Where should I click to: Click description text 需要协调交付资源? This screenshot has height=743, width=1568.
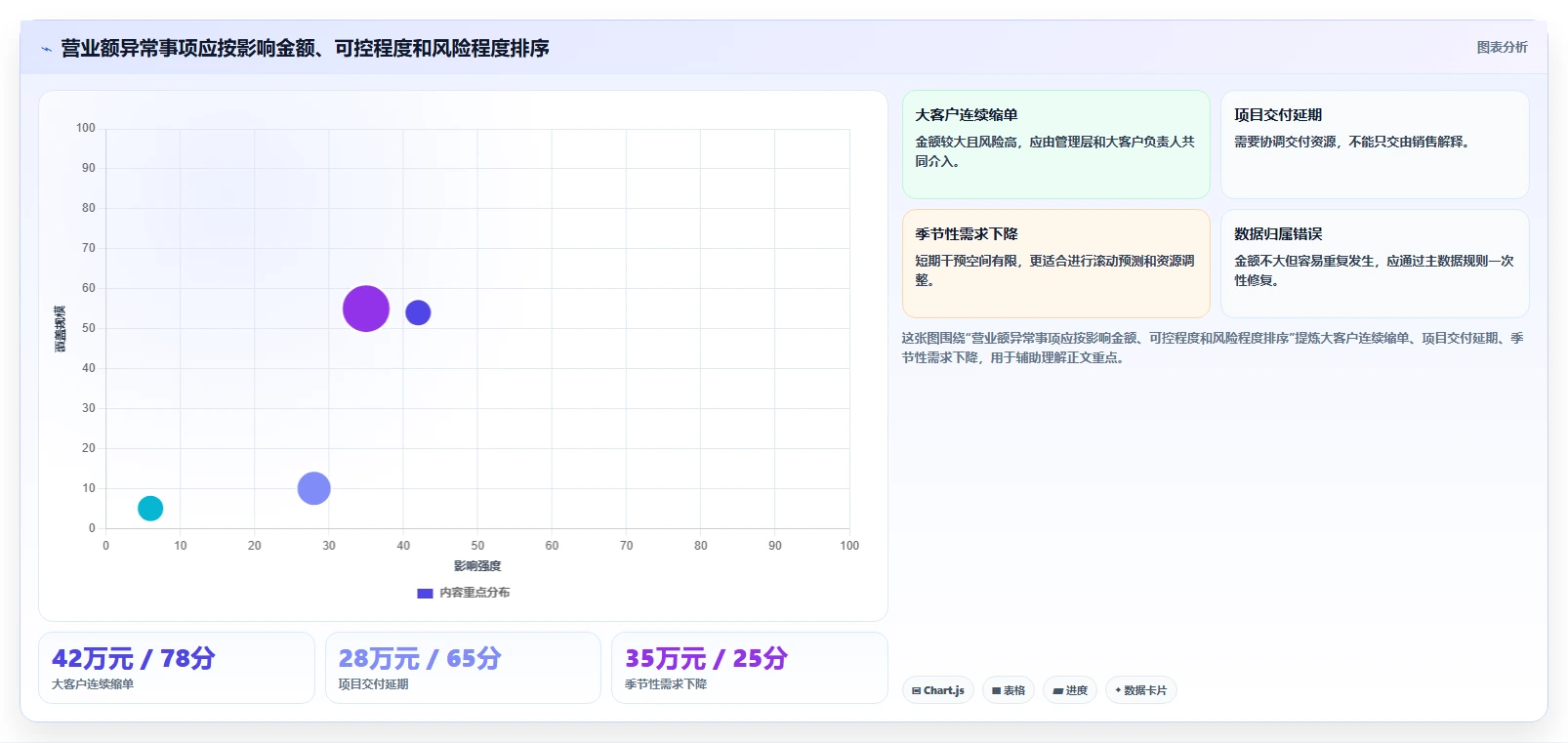[1352, 142]
